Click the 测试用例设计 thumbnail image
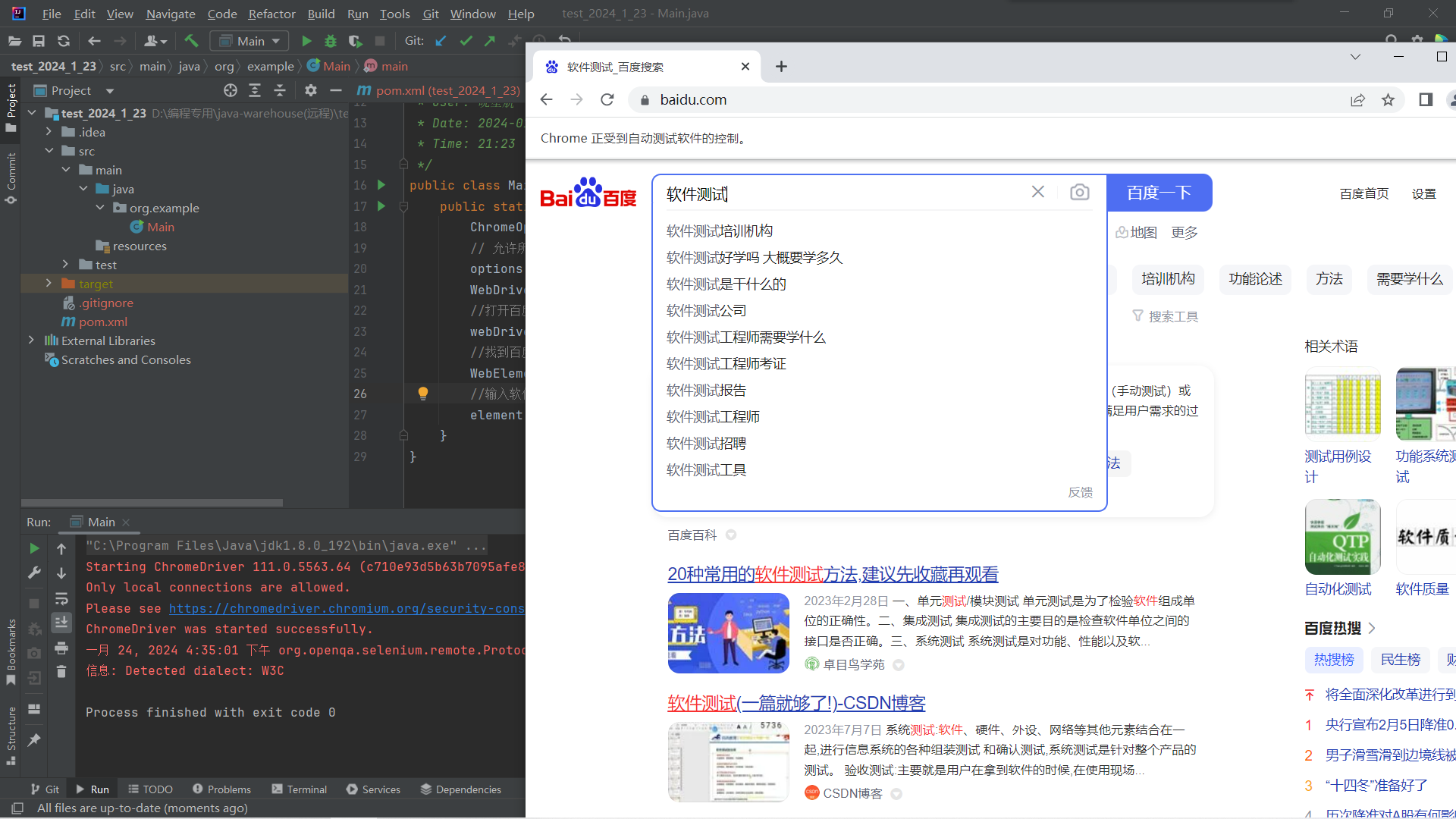Screen dimensions: 1456x819 (x=1342, y=403)
